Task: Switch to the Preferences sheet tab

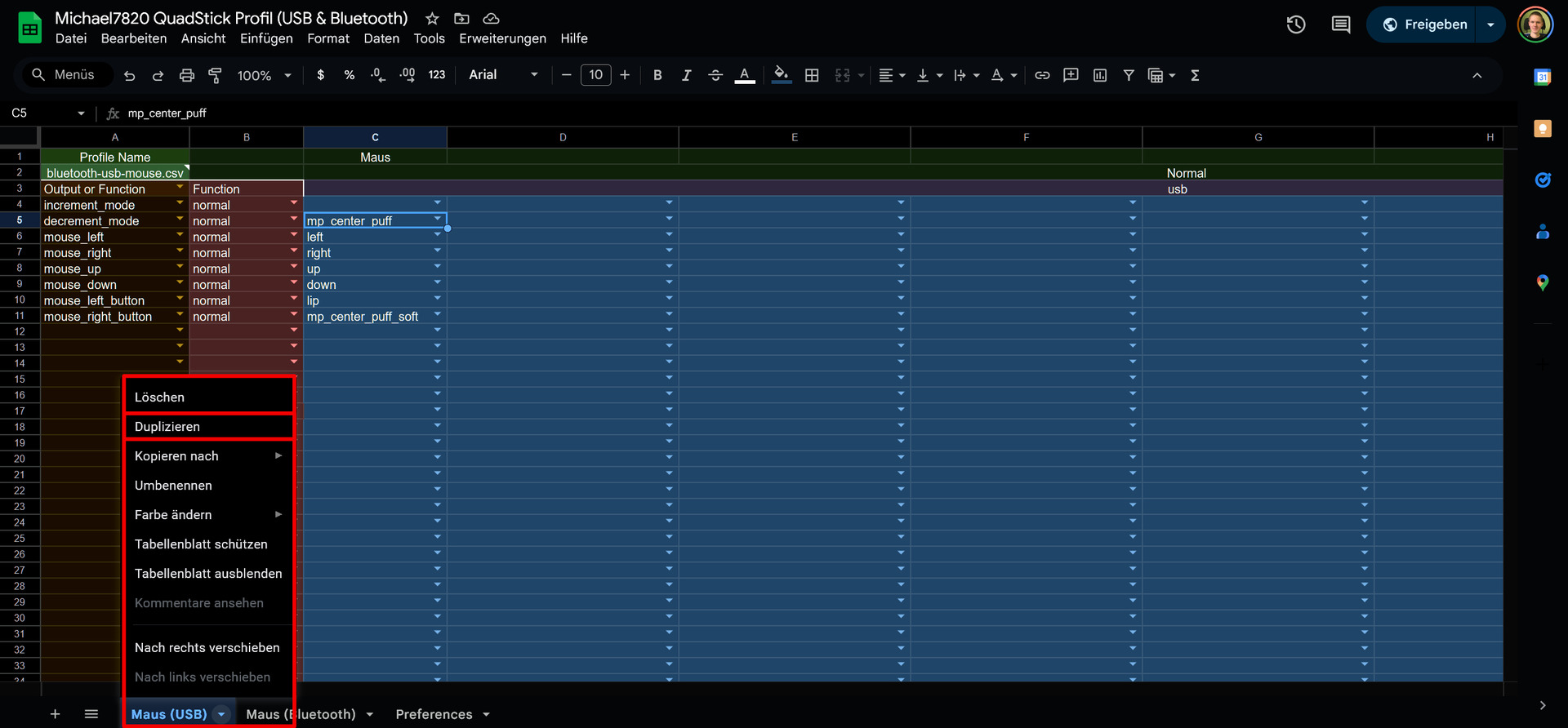Action: [434, 714]
